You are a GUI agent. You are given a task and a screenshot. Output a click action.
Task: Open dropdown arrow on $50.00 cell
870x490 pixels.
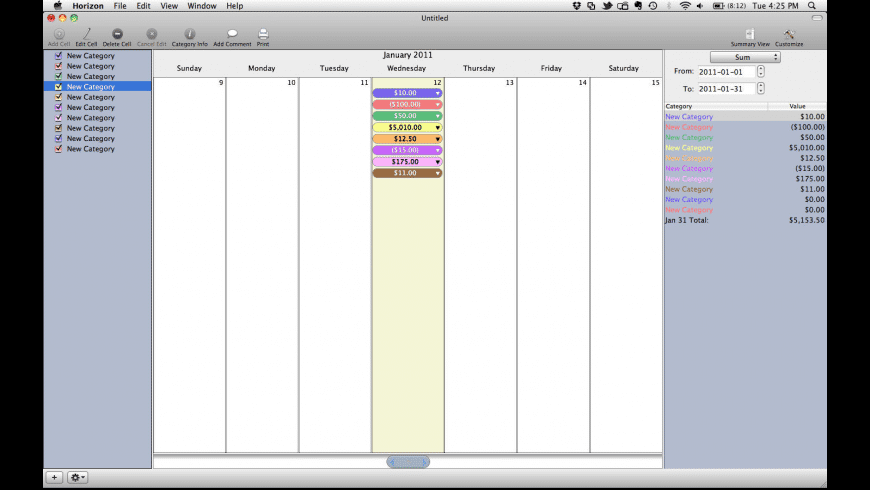click(x=438, y=116)
